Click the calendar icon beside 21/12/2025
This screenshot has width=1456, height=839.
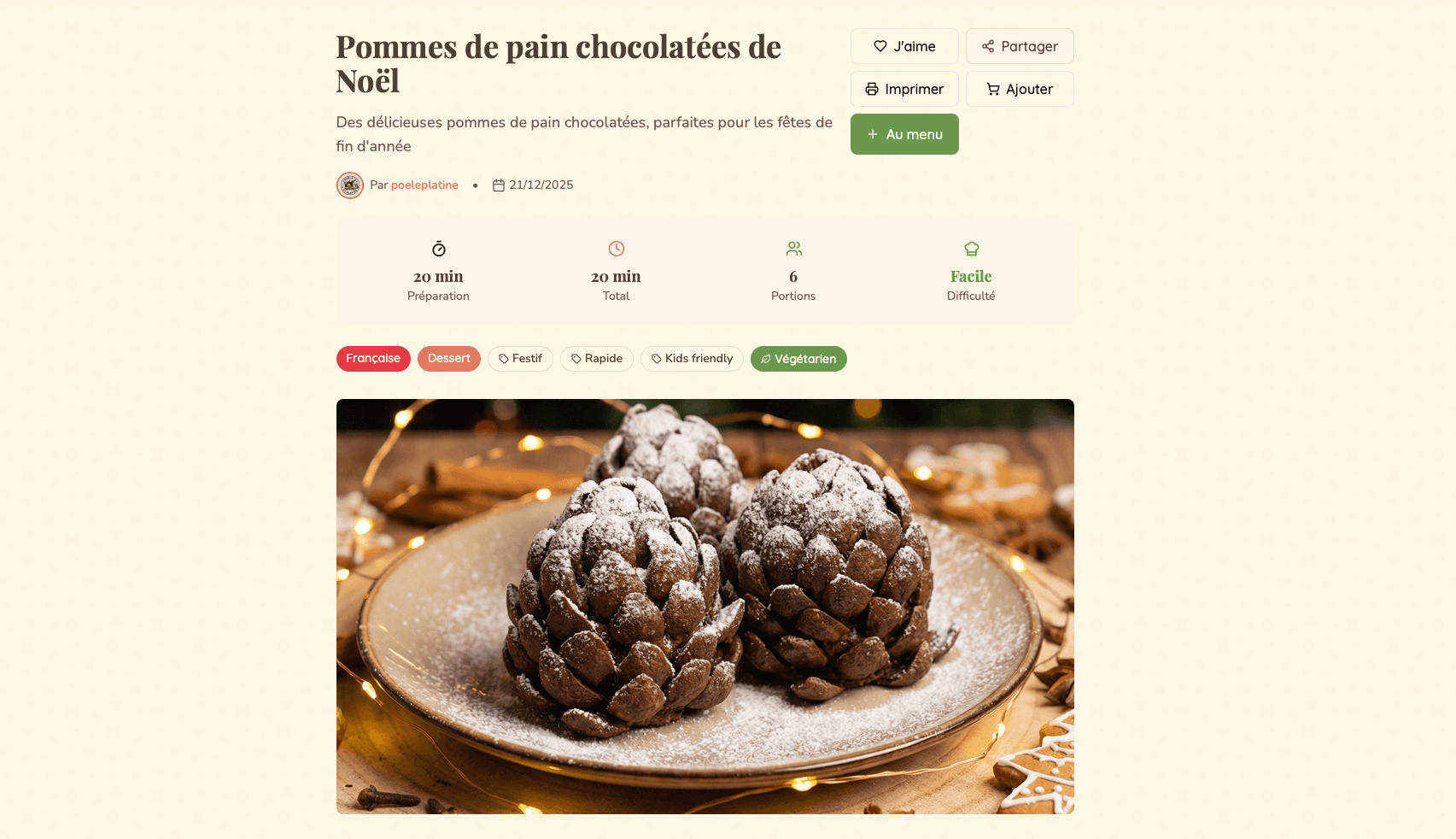coord(499,185)
